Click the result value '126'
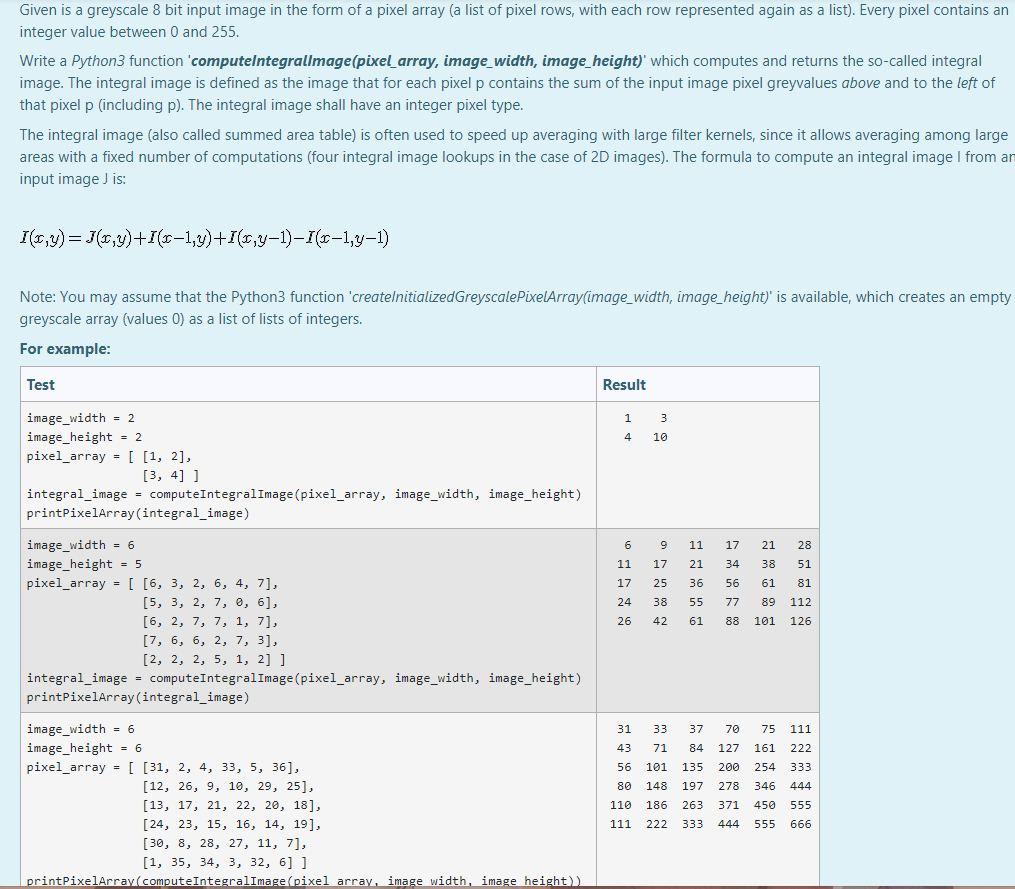1015x889 pixels. click(x=801, y=621)
